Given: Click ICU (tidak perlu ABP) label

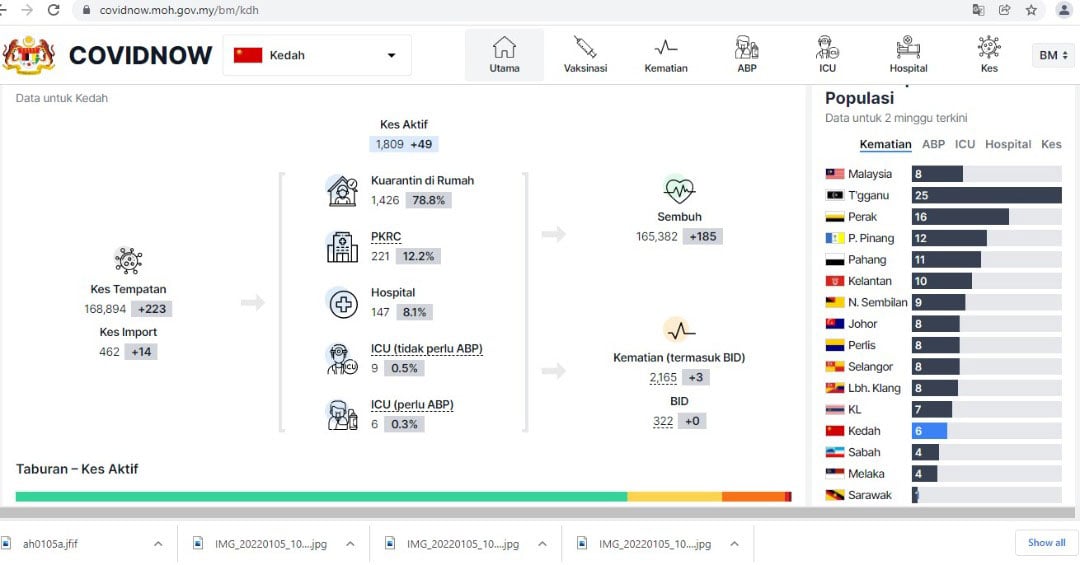Looking at the screenshot, I should pos(426,349).
